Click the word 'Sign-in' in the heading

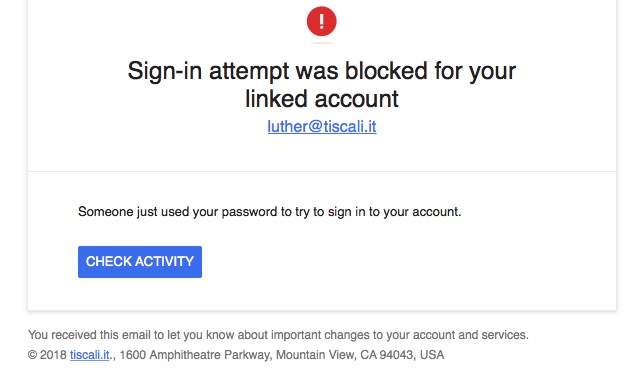[x=165, y=71]
